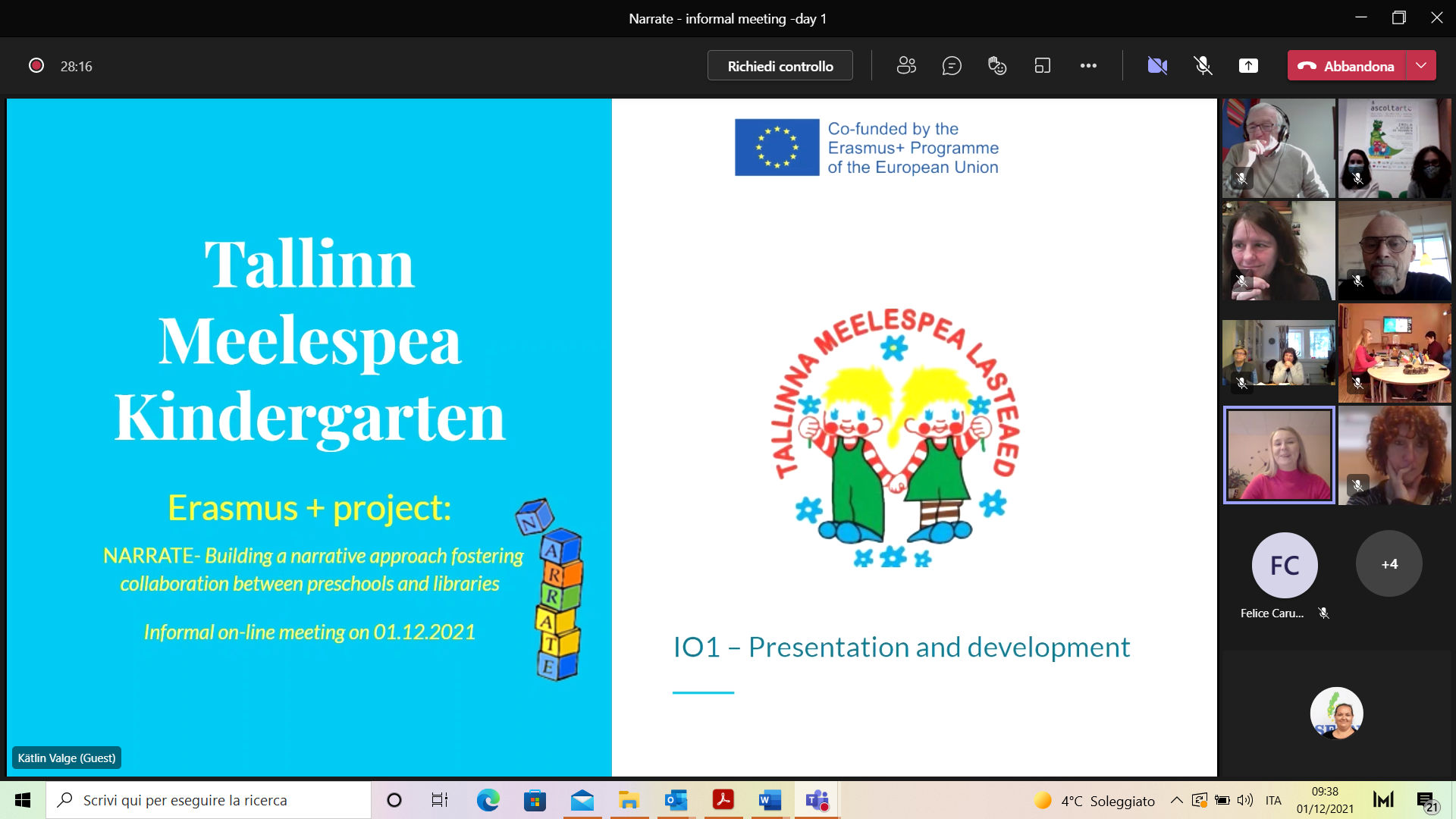This screenshot has height=819, width=1456.
Task: Select red-haired woman video thumbnail
Action: 1395,455
